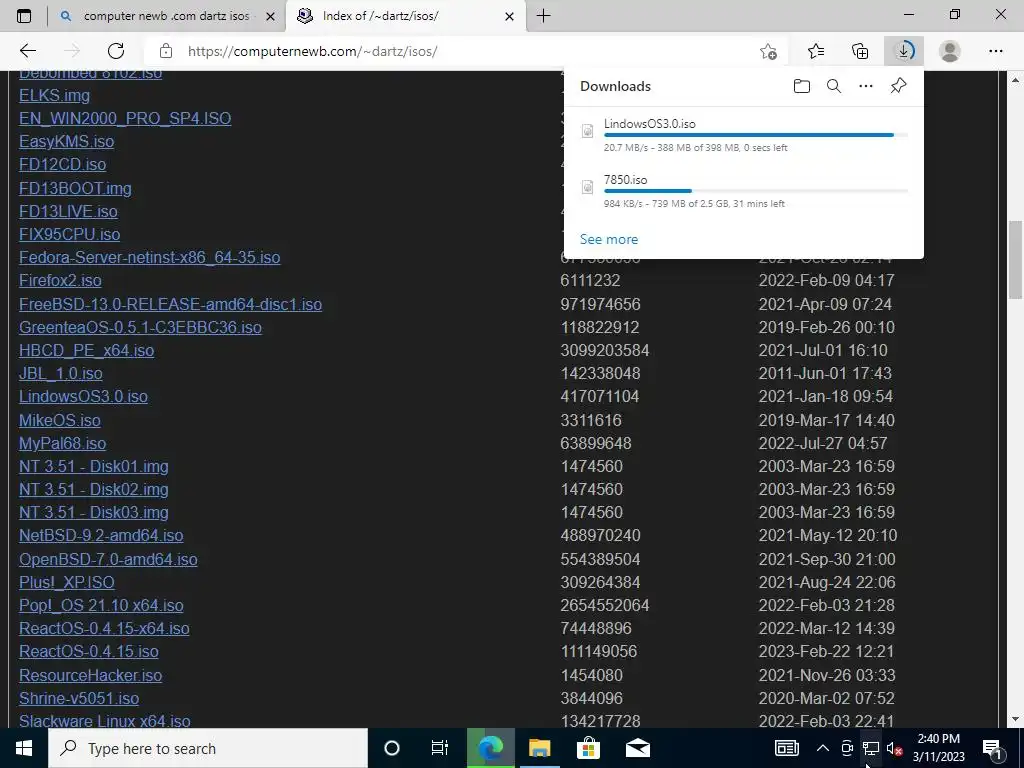Viewport: 1024px width, 768px height.
Task: Open the Favorites list
Action: (816, 51)
